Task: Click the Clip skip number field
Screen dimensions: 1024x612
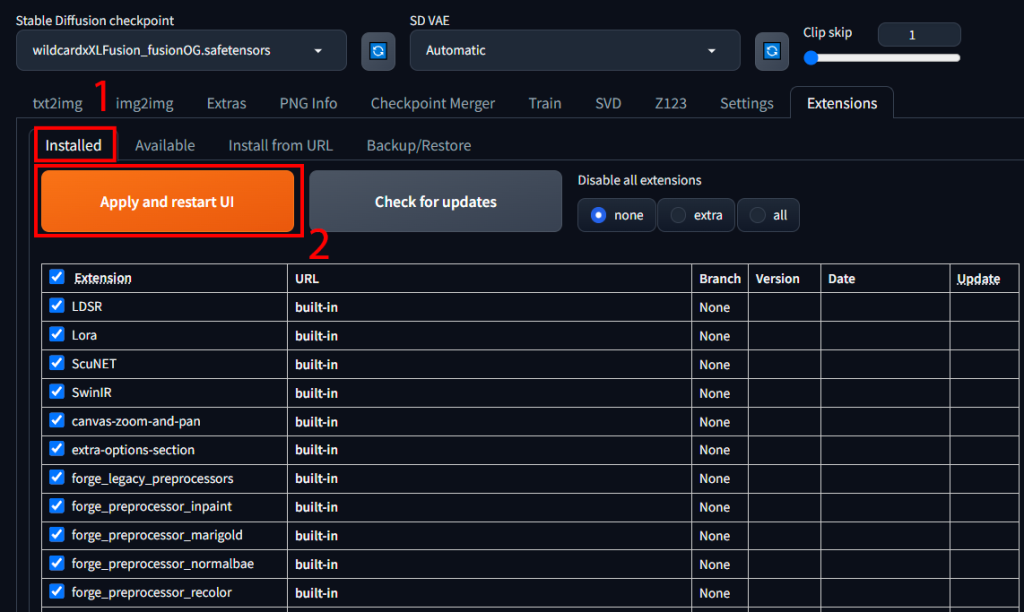Action: coord(918,35)
